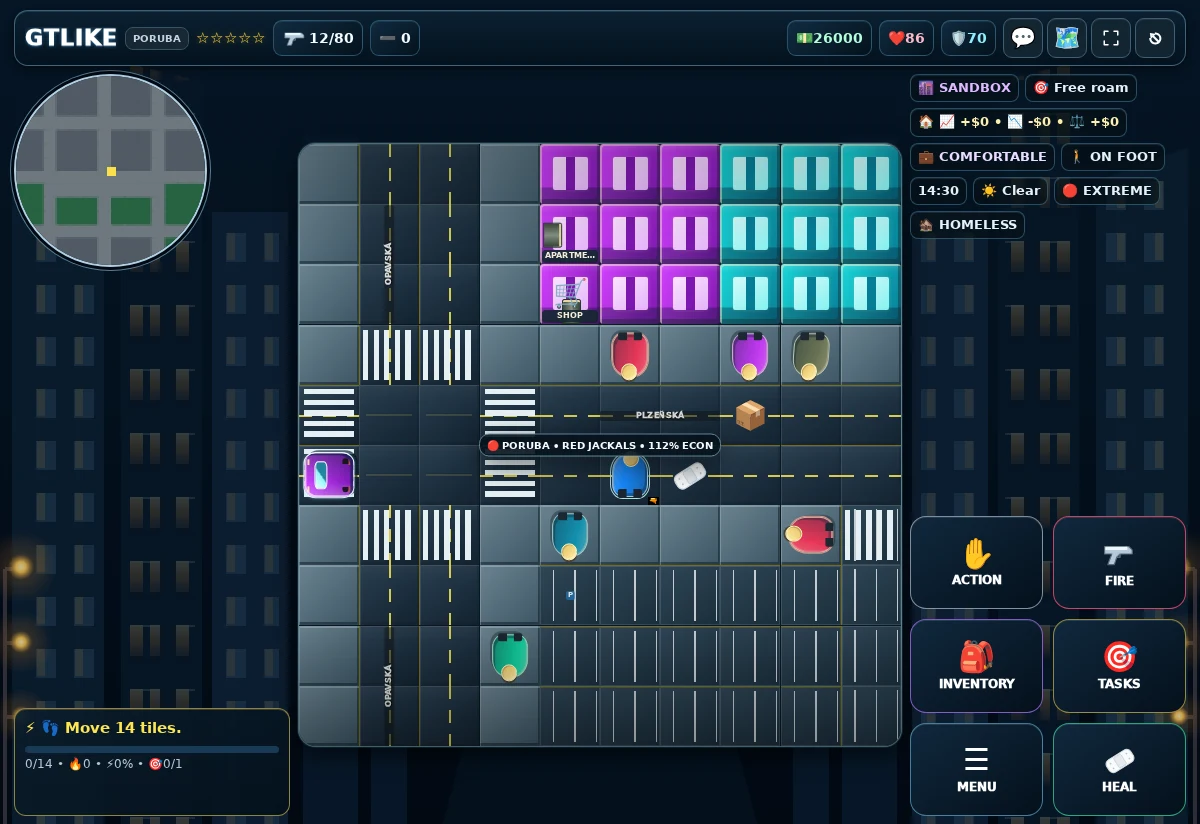1200x824 pixels.
Task: Toggle fullscreen mode icon
Action: [1111, 38]
